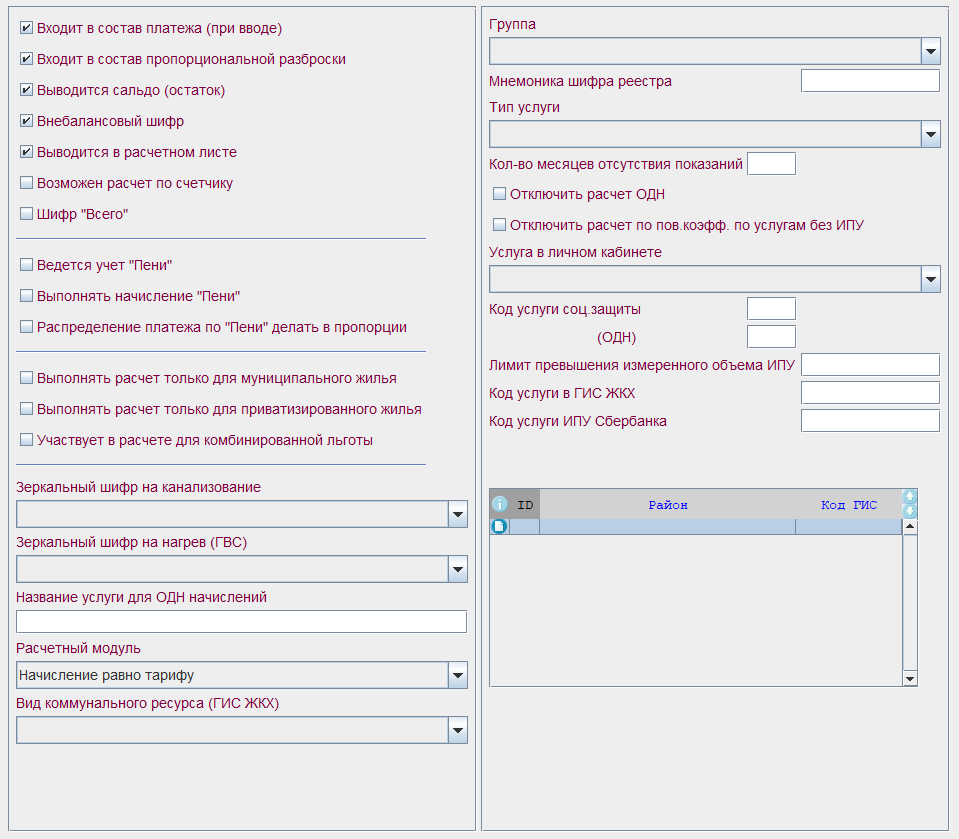959x839 pixels.
Task: Click 'Код услуги ИПУ Сбербанка' field
Action: 870,421
